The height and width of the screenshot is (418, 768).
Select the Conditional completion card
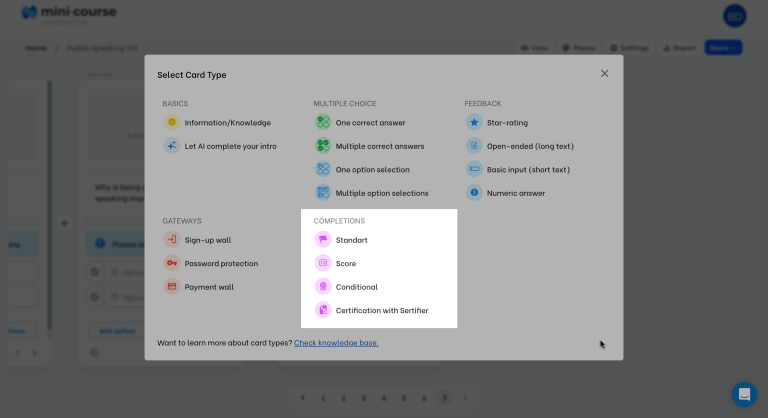click(x=356, y=287)
